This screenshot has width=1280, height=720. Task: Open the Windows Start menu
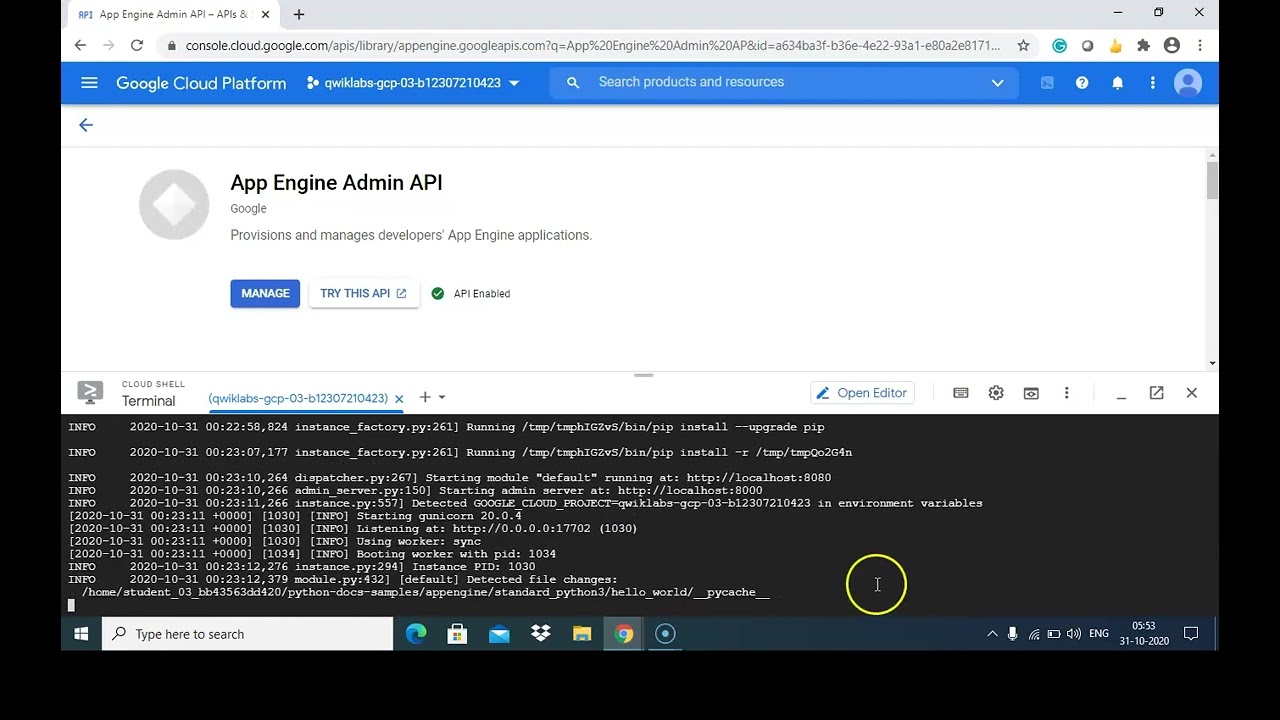(81, 634)
